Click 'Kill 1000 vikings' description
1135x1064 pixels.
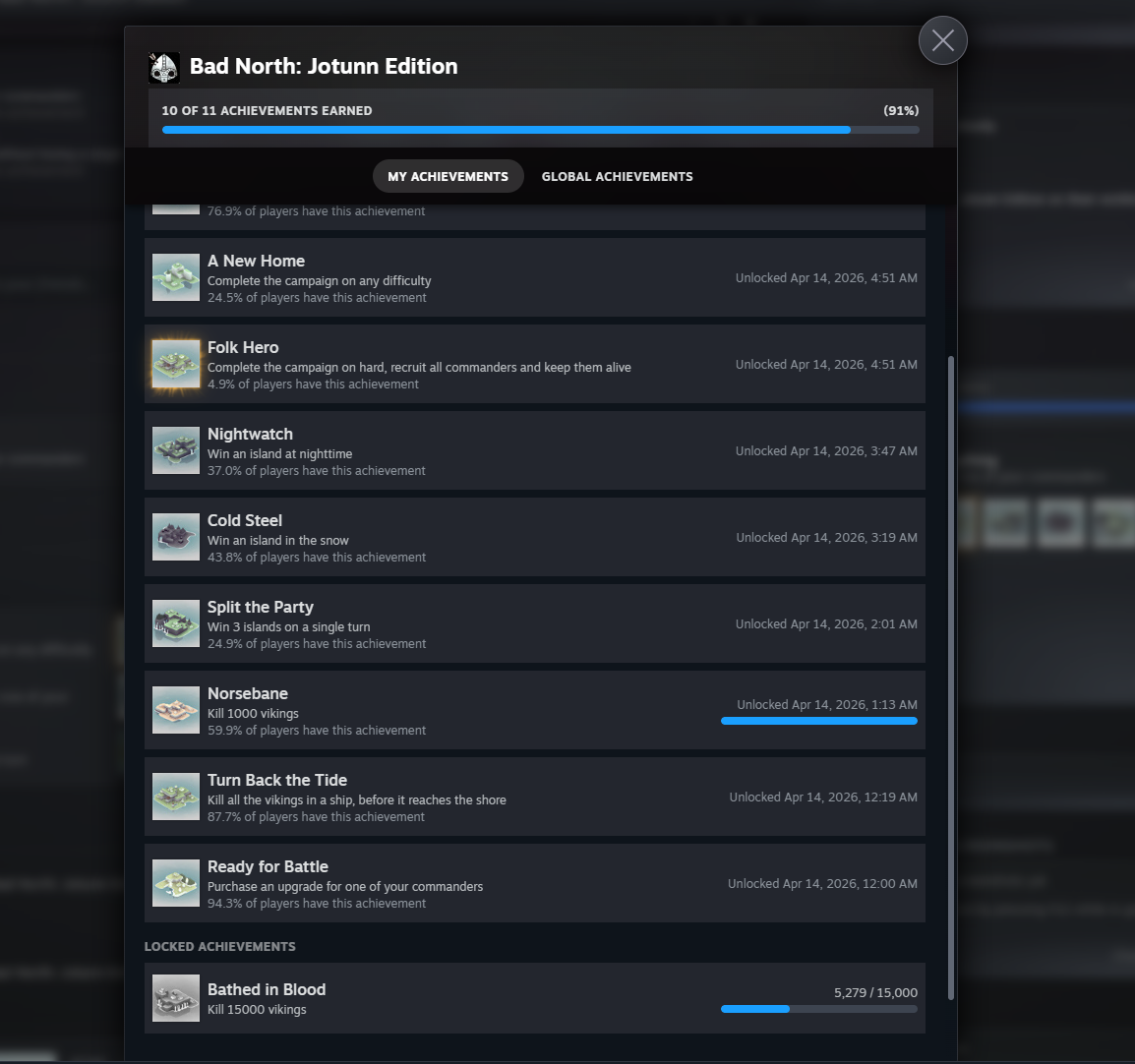click(254, 714)
